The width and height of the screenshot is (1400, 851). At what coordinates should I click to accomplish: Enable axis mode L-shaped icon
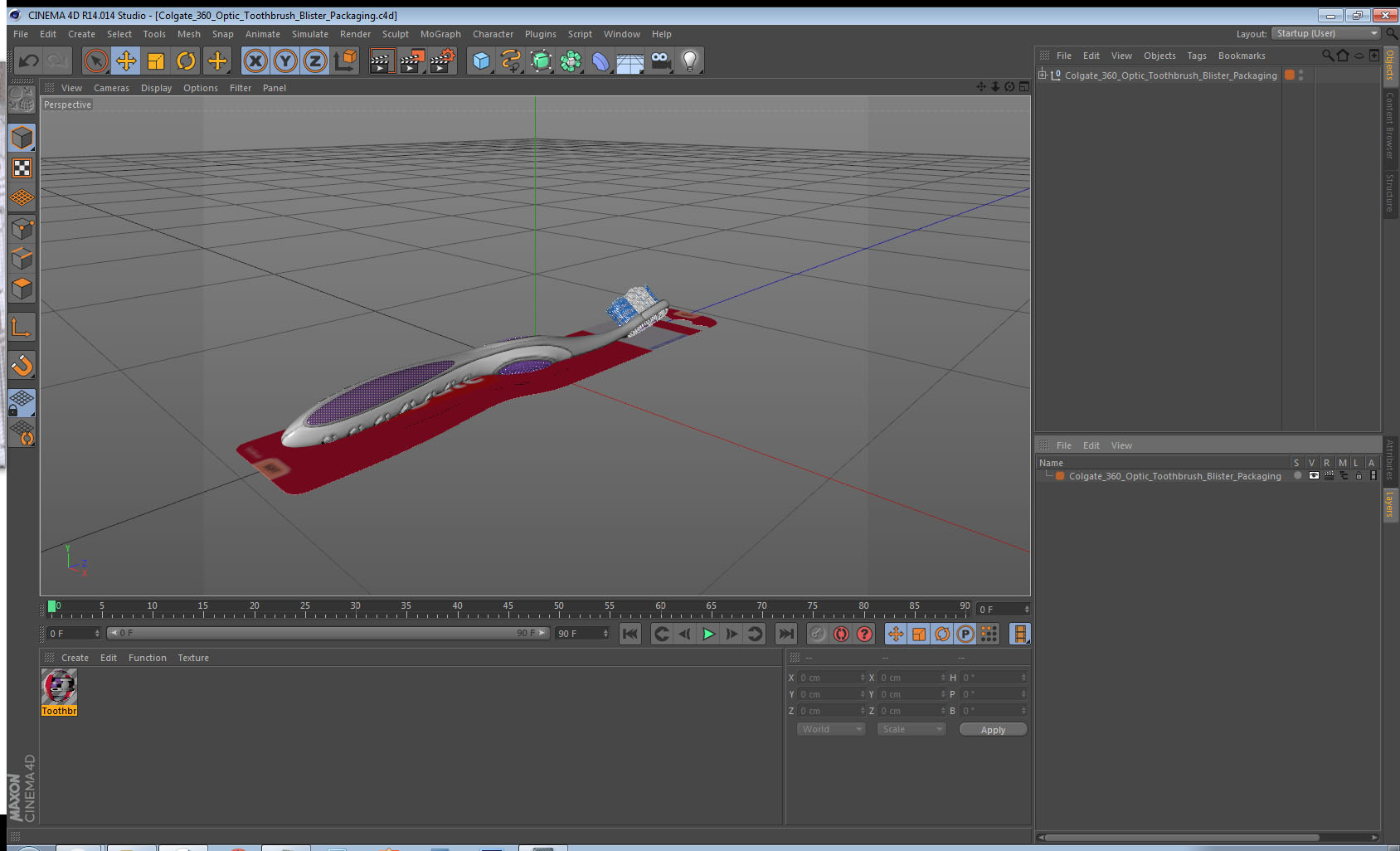[22, 327]
